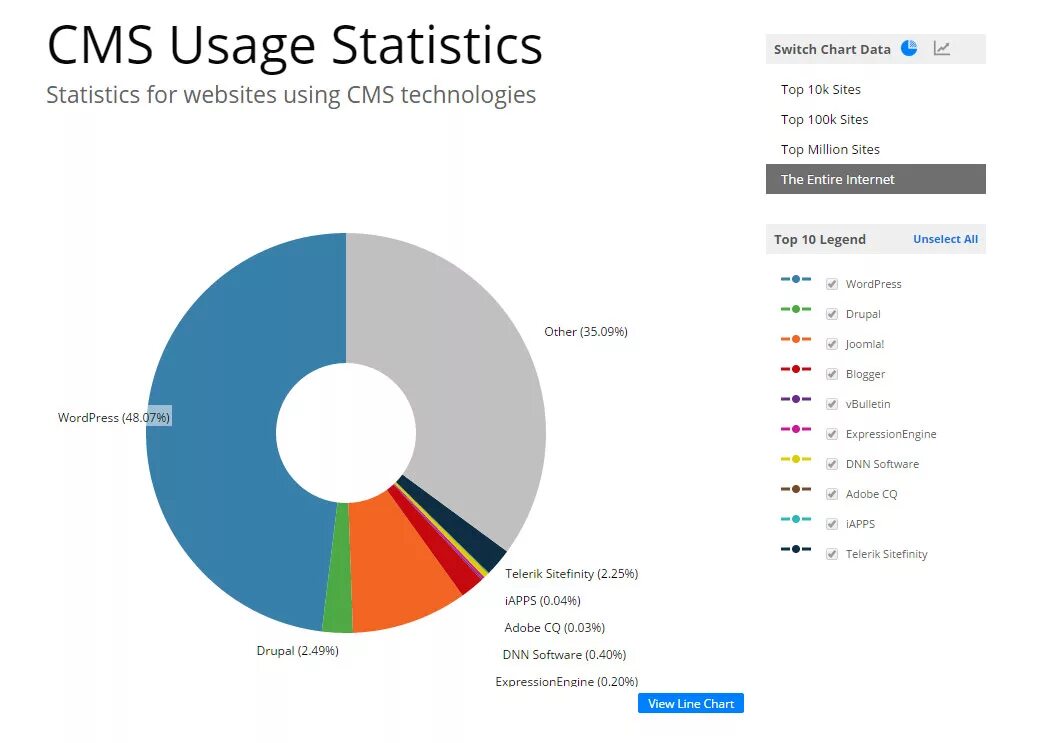The width and height of the screenshot is (1038, 743).
Task: Click the teal iAPPS legend marker
Action: [796, 519]
